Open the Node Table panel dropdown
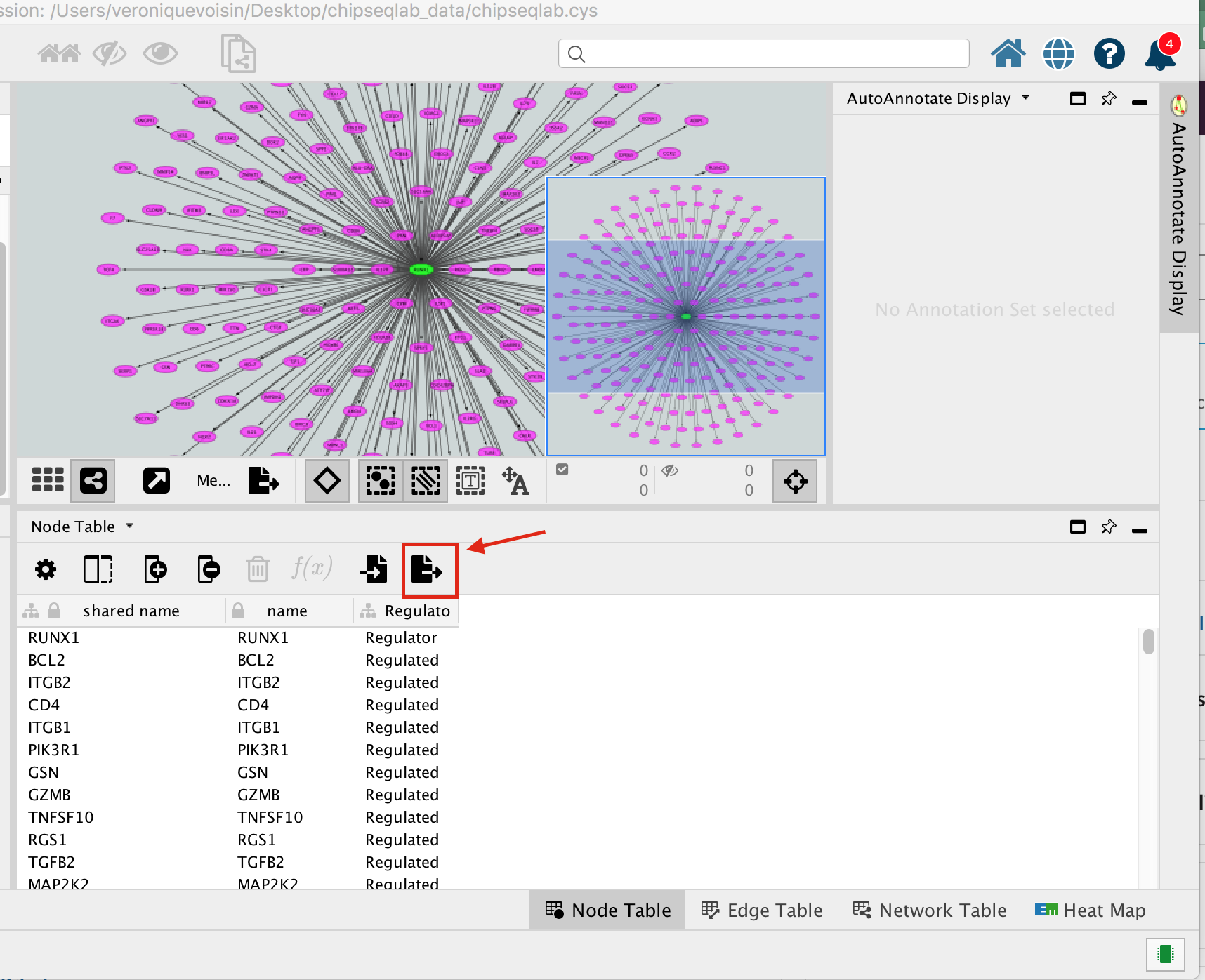 pyautogui.click(x=129, y=527)
